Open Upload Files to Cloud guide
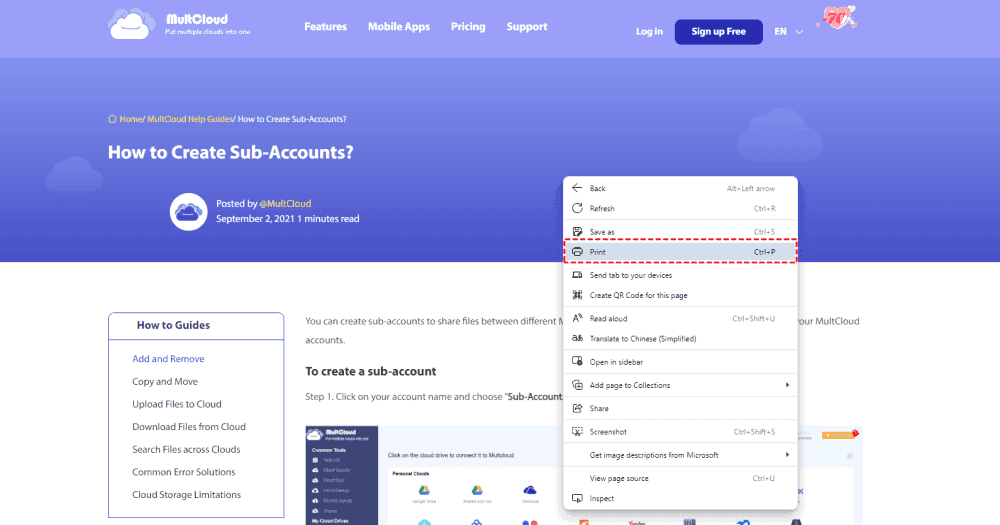This screenshot has width=1000, height=525. tap(177, 404)
